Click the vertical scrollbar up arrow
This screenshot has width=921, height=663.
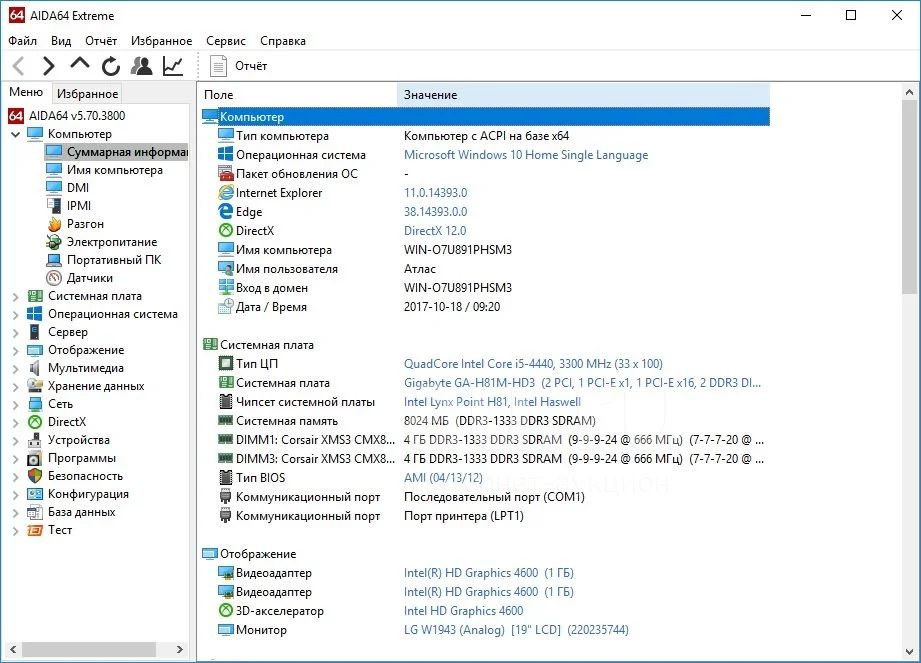click(x=910, y=92)
